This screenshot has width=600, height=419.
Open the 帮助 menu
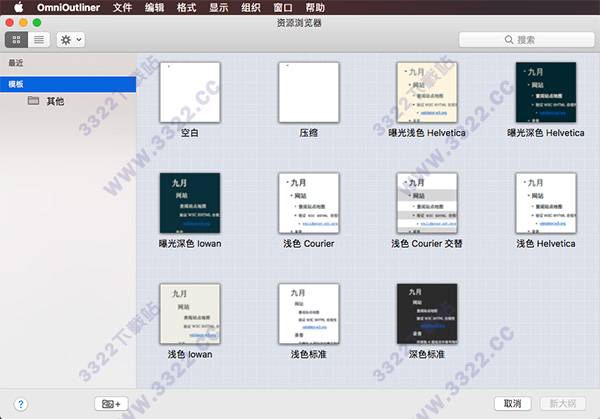(x=315, y=7)
